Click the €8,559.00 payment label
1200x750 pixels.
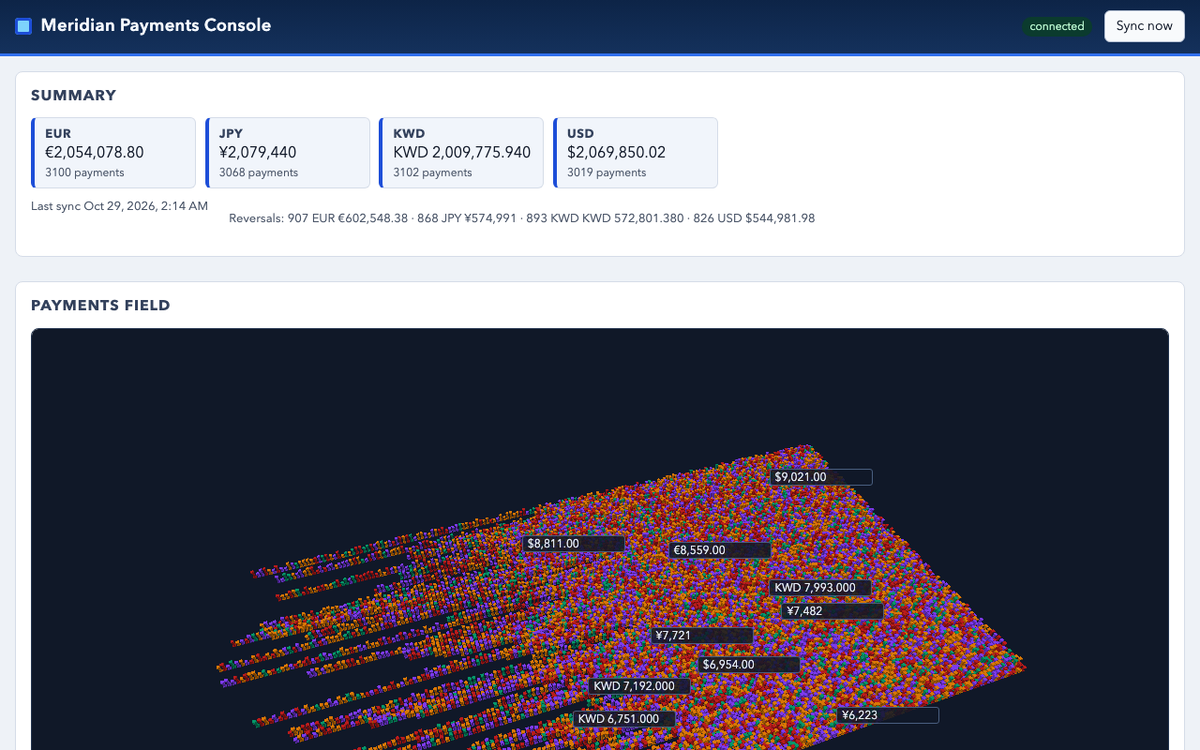click(x=720, y=550)
